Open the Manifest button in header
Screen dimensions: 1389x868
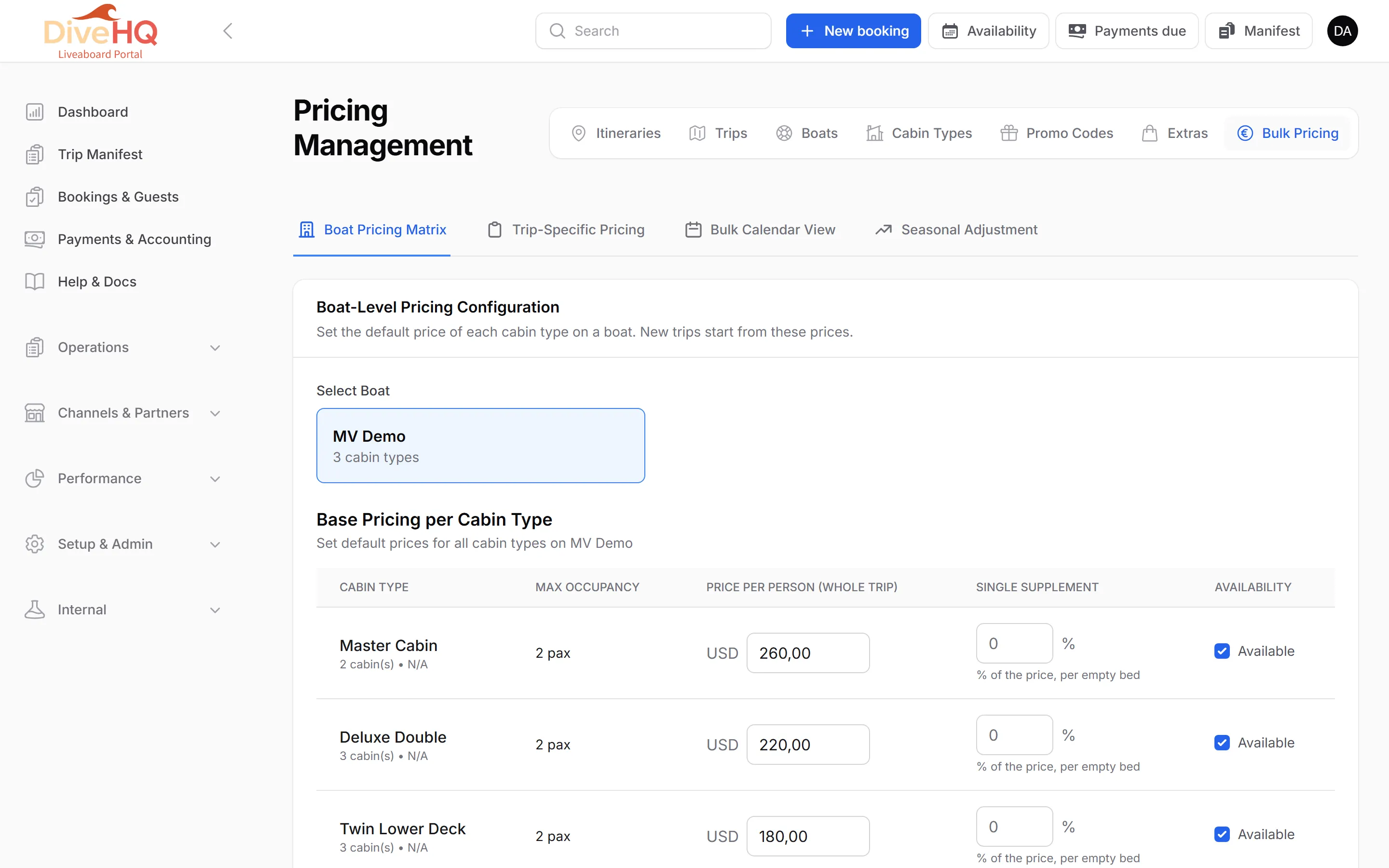tap(1259, 31)
